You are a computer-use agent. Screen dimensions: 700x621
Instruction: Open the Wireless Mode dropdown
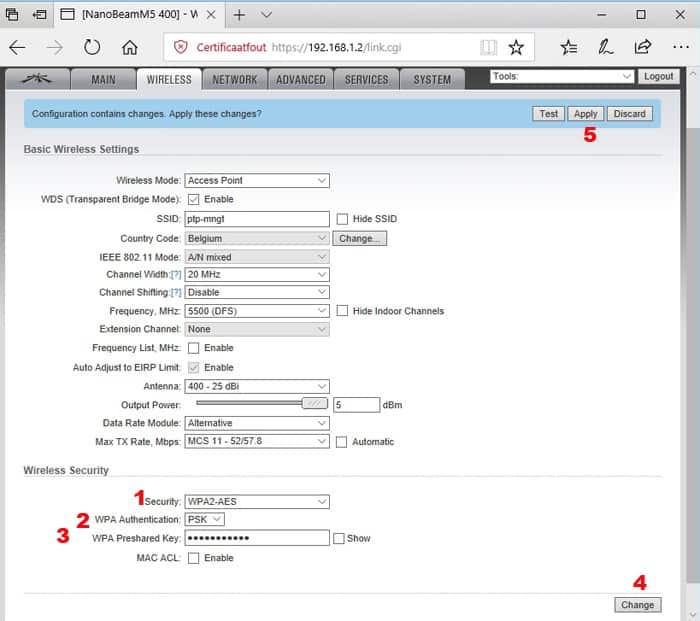257,180
